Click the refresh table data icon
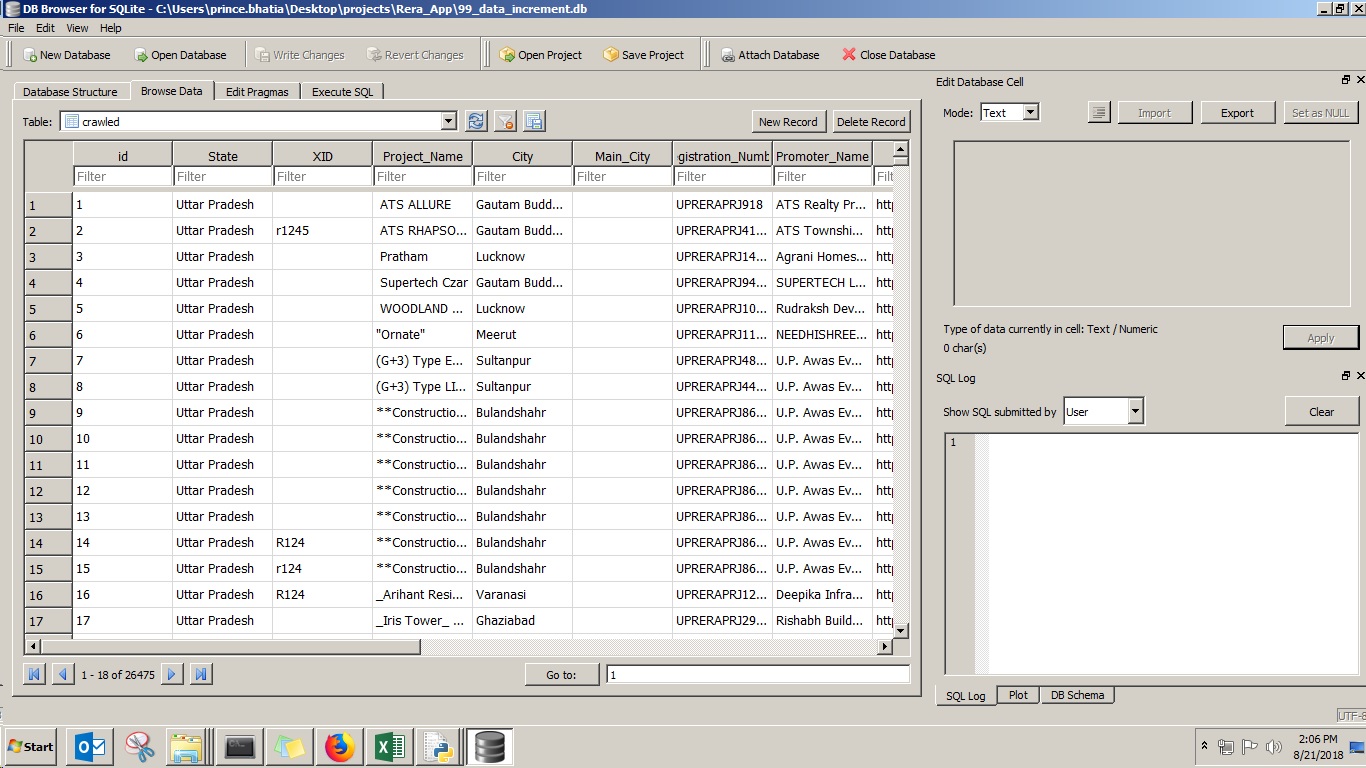Screen dimensions: 1366x768 pyautogui.click(x=476, y=121)
